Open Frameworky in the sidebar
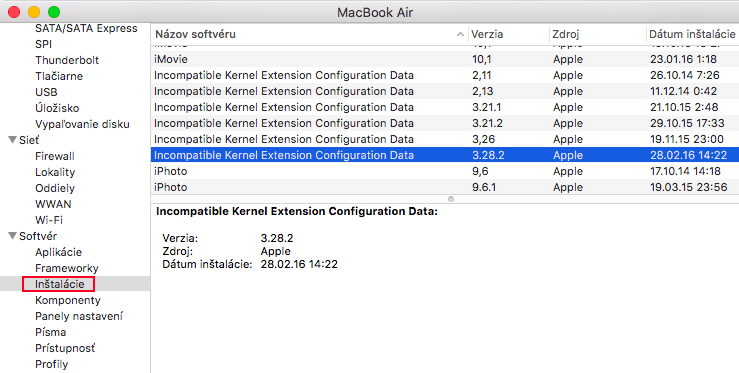This screenshot has height=373, width=739. [x=66, y=268]
